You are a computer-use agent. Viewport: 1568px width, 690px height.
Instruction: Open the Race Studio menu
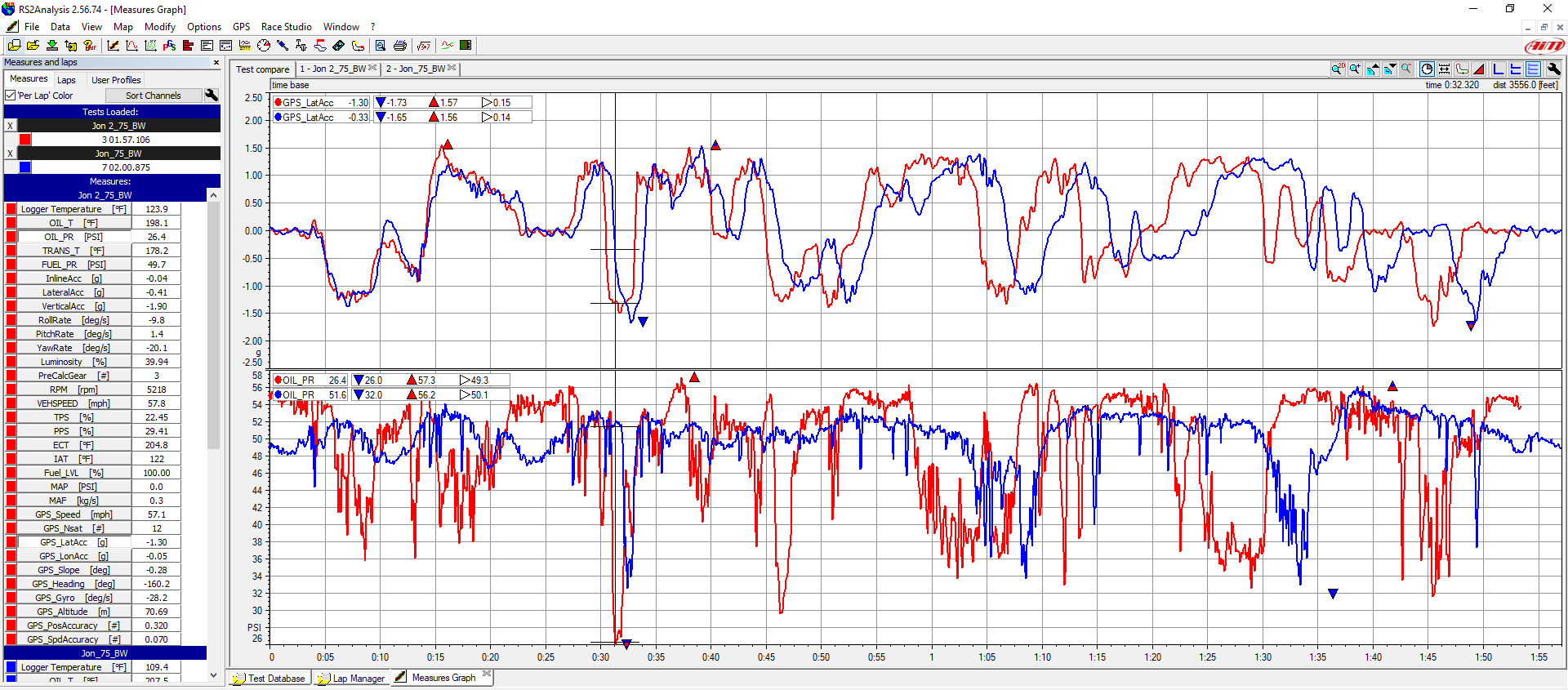(x=287, y=27)
